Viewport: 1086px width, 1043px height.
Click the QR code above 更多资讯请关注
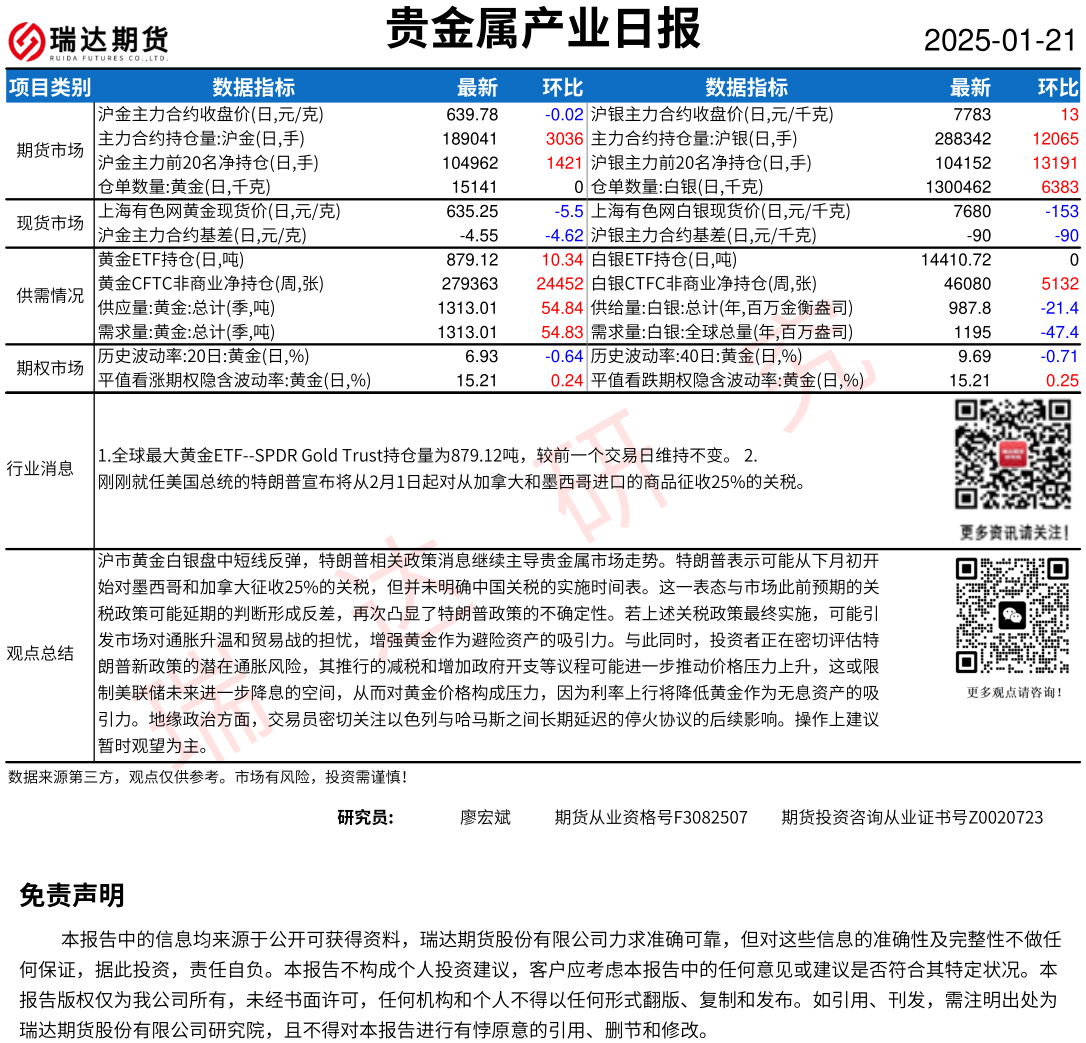pos(1011,455)
